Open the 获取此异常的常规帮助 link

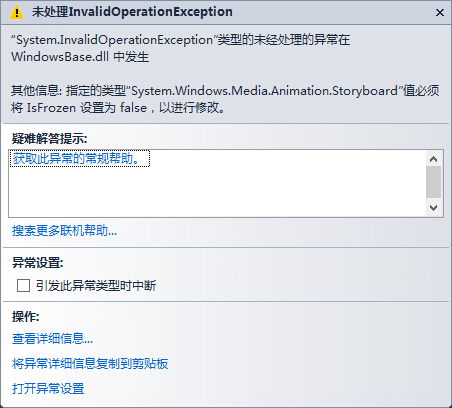(79, 159)
